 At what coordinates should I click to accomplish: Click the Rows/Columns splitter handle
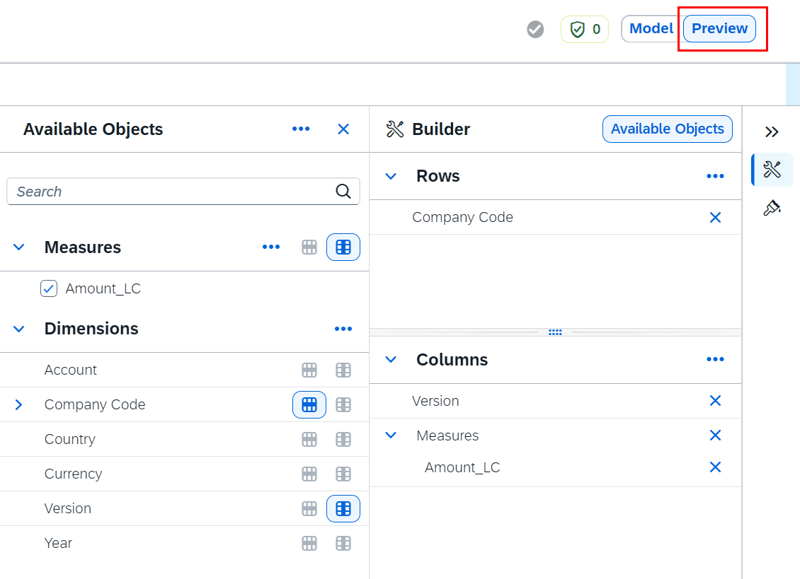(x=555, y=332)
